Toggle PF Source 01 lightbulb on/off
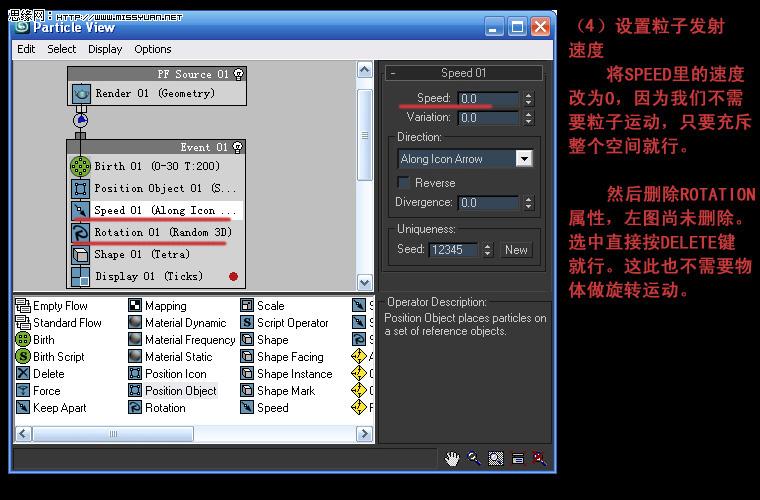 pyautogui.click(x=238, y=74)
